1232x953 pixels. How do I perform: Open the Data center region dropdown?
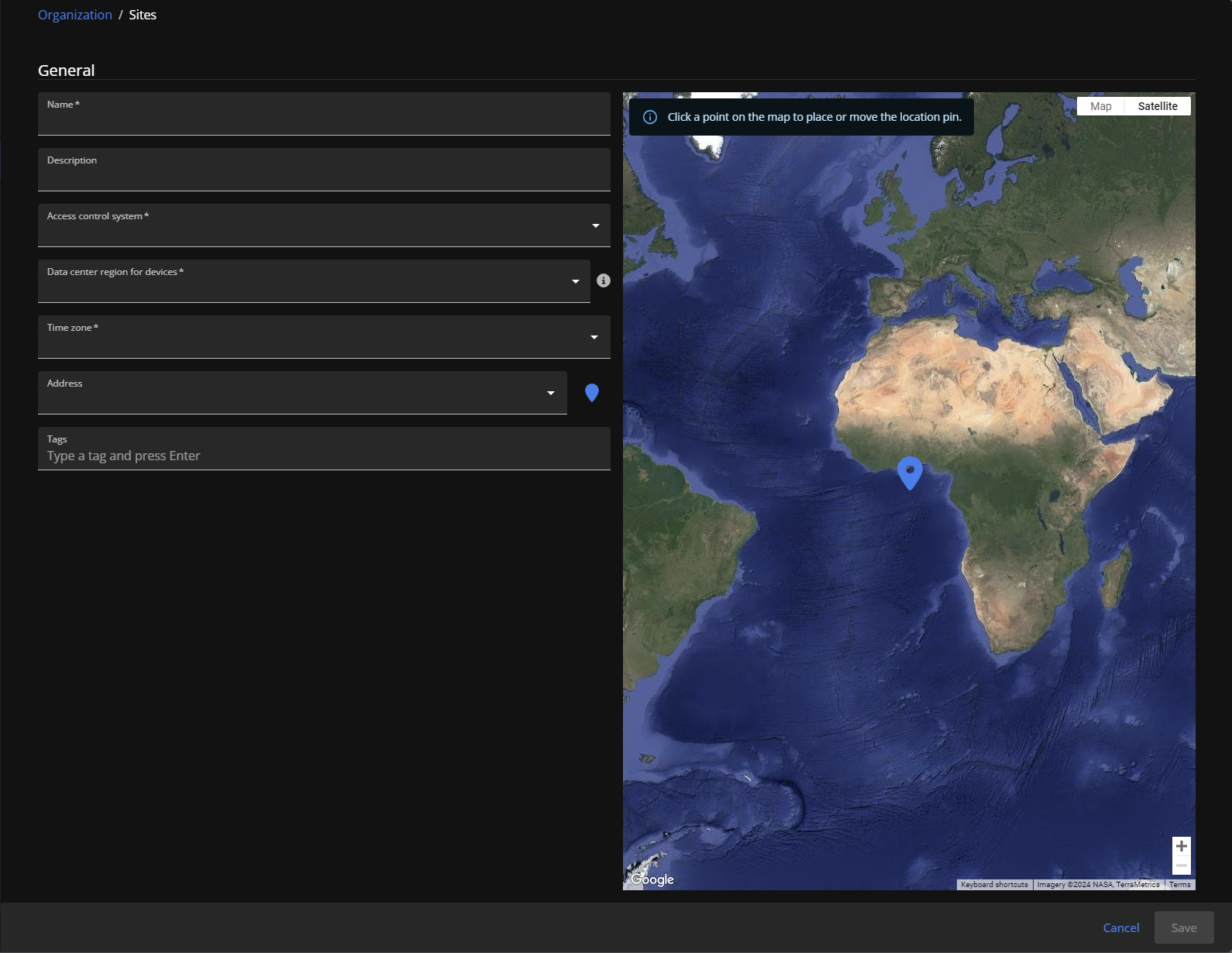pos(575,281)
